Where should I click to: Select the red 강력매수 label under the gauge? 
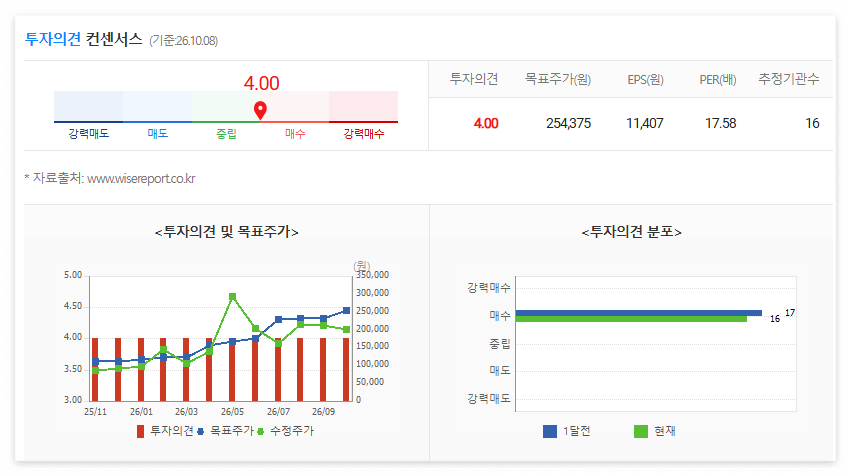[x=364, y=134]
